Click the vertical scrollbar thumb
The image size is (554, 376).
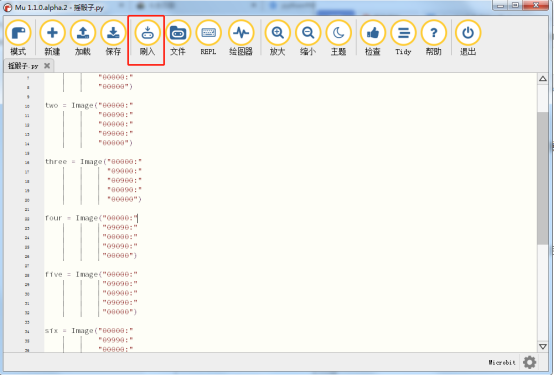[543, 178]
